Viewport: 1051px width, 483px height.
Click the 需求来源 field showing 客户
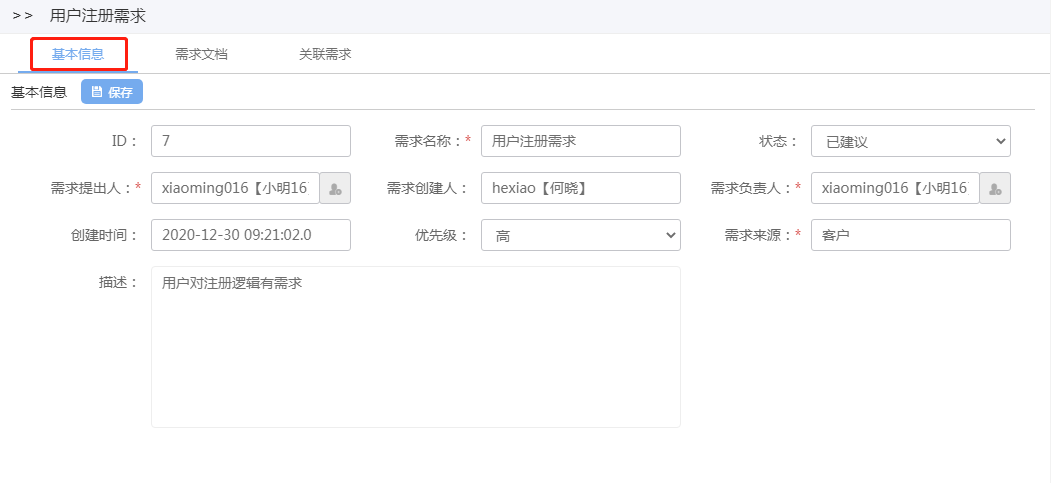(911, 235)
